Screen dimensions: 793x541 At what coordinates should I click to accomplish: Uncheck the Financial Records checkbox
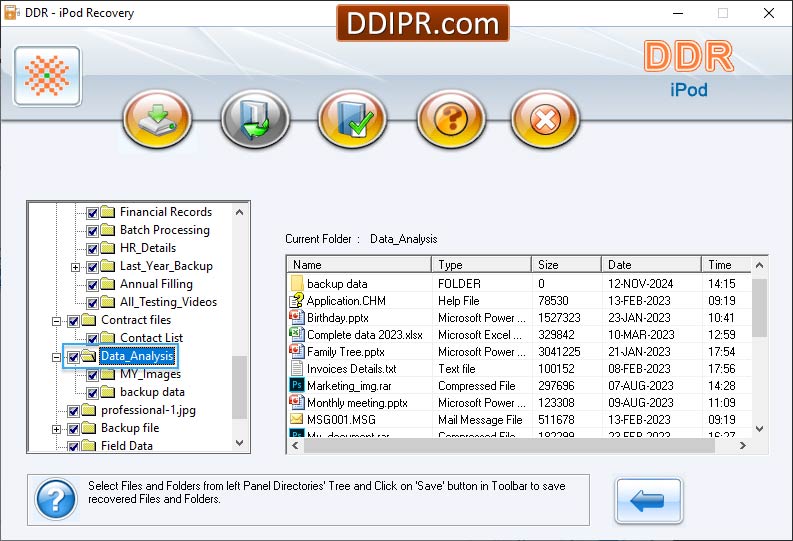point(92,213)
